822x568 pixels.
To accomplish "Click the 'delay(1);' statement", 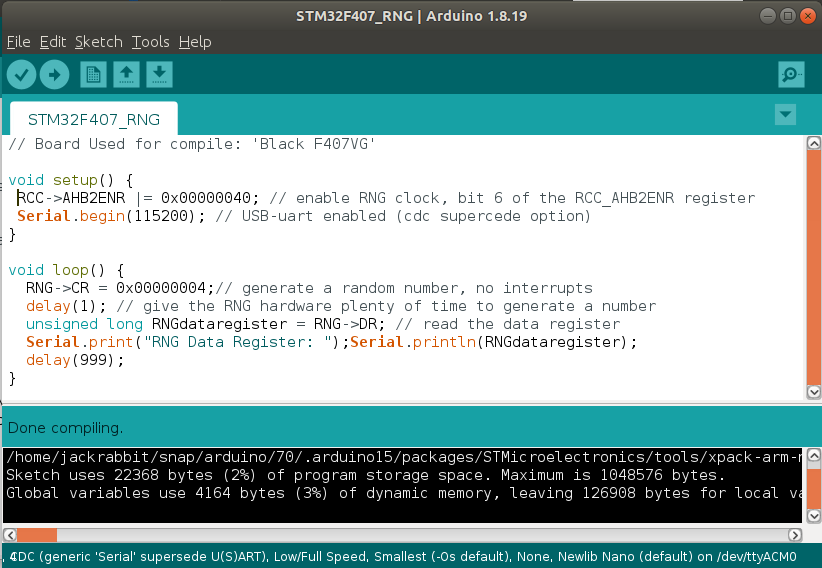I will click(x=67, y=306).
